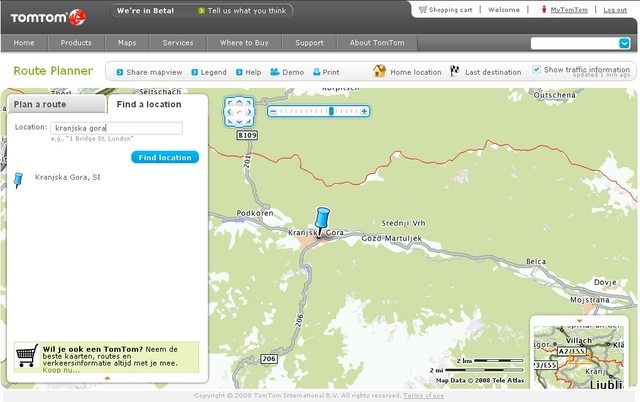640x402 pixels.
Task: Pan the map diagonally down-left
Action: coord(230,121)
